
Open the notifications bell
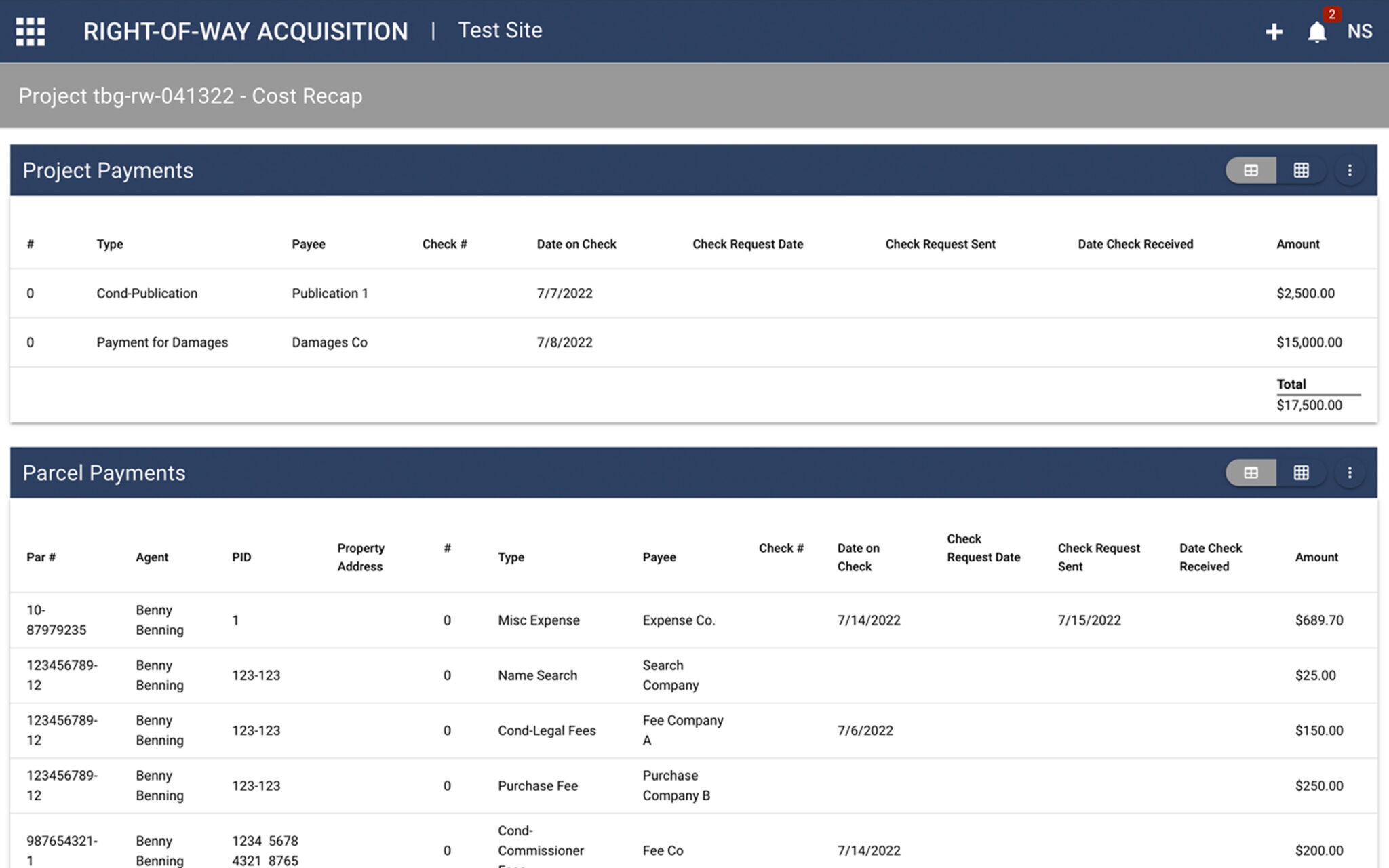click(x=1316, y=31)
